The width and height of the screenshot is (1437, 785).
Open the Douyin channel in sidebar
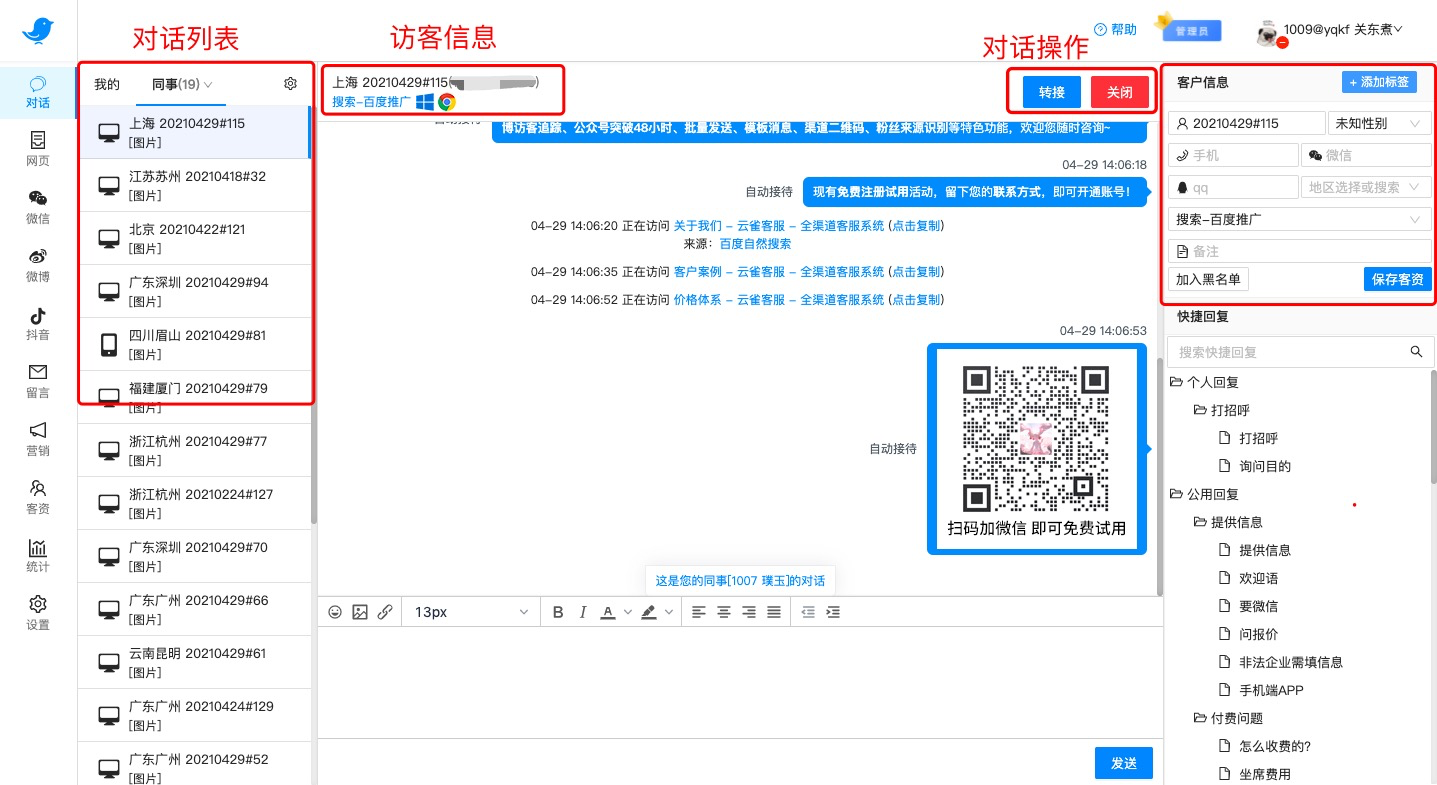[37, 322]
